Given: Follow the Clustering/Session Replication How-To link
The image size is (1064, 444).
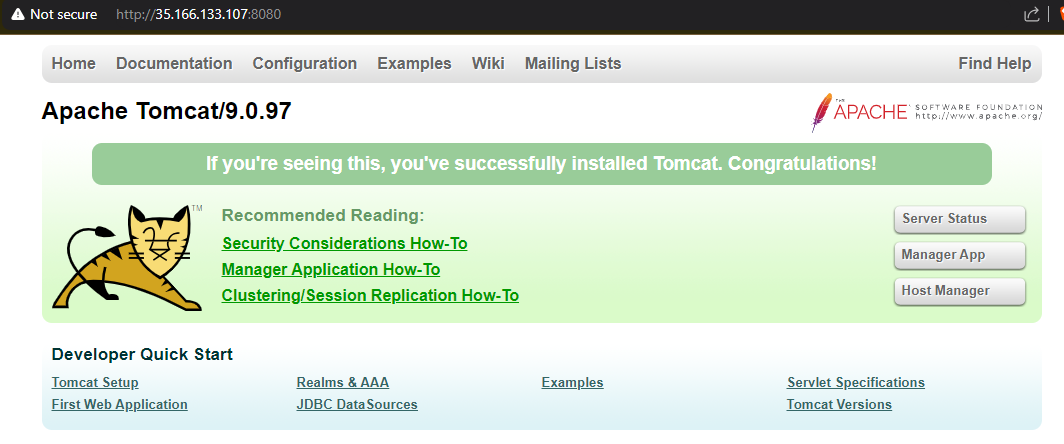Looking at the screenshot, I should click(370, 296).
